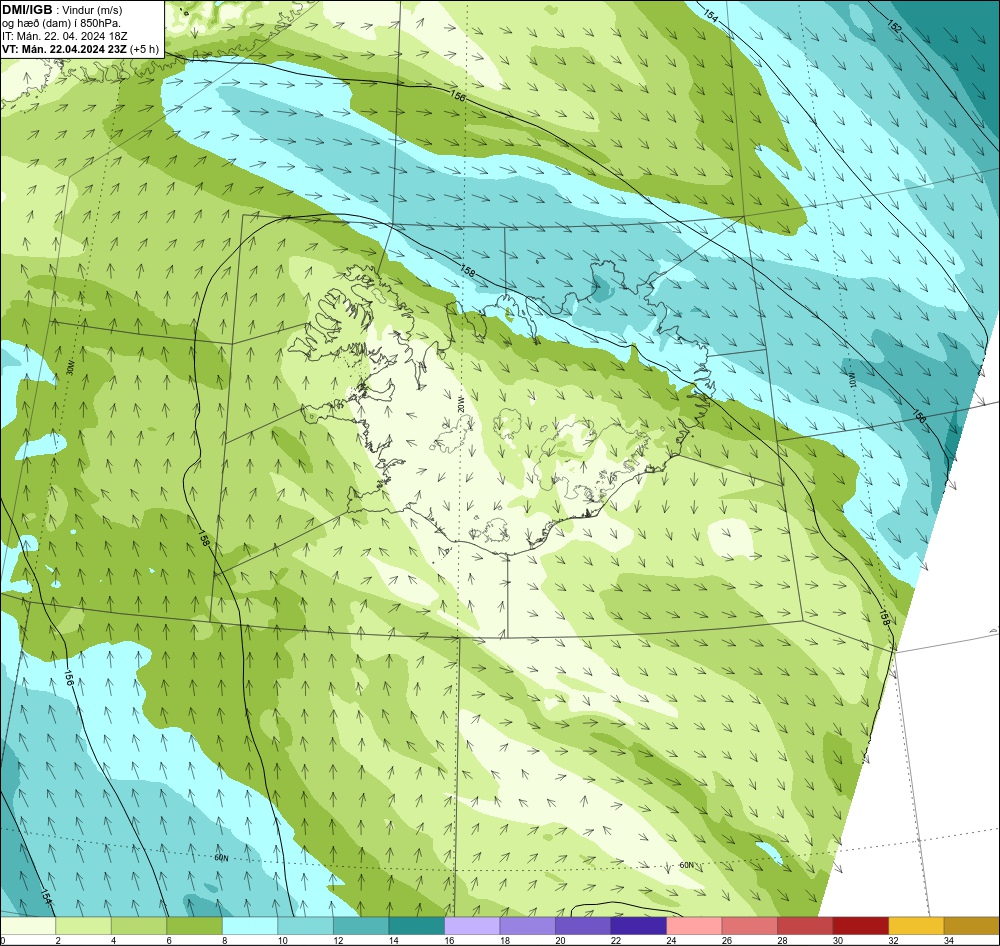Select the 10–12 m/s light teal legend swatch
The image size is (1000, 946).
point(305,926)
